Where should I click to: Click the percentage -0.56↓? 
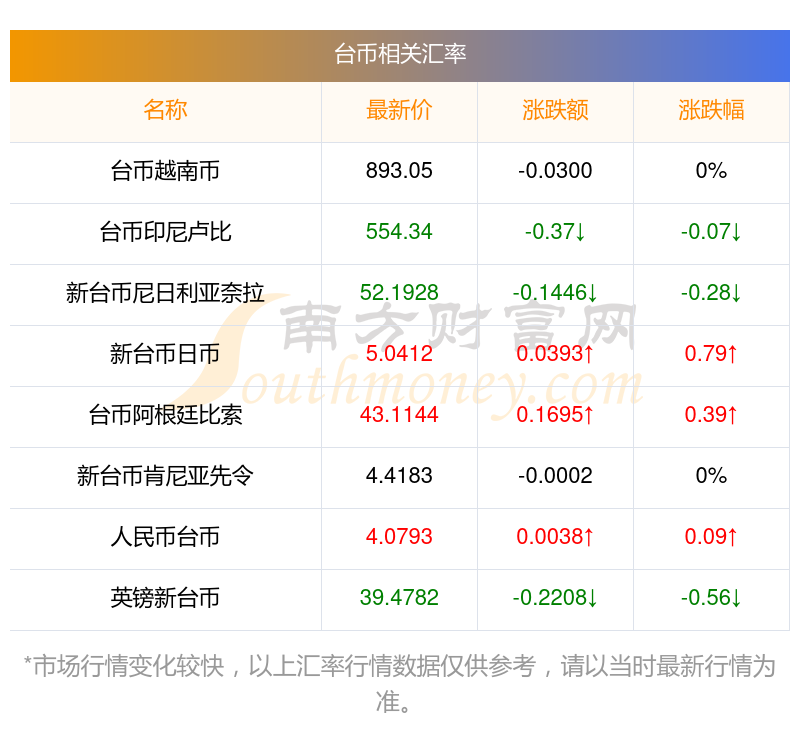coord(711,598)
